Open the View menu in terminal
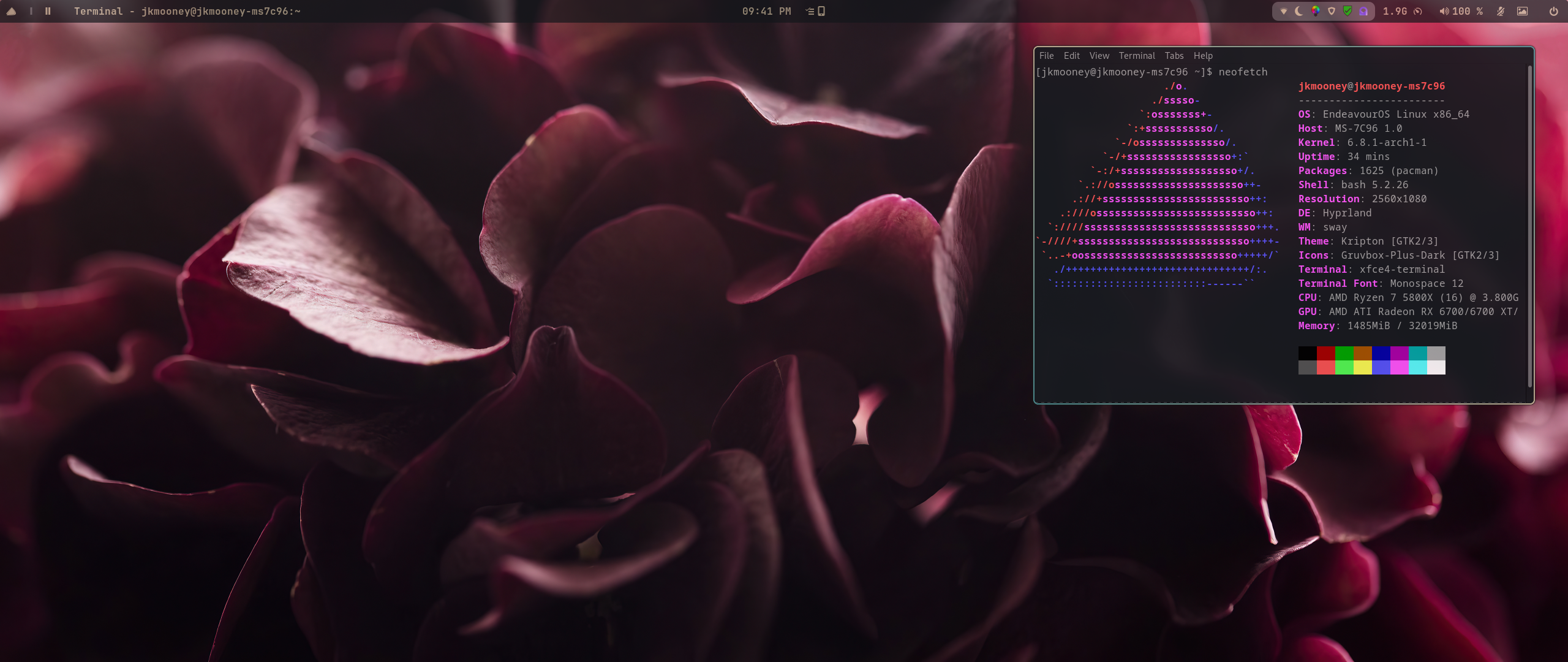1568x662 pixels. pyautogui.click(x=1099, y=56)
